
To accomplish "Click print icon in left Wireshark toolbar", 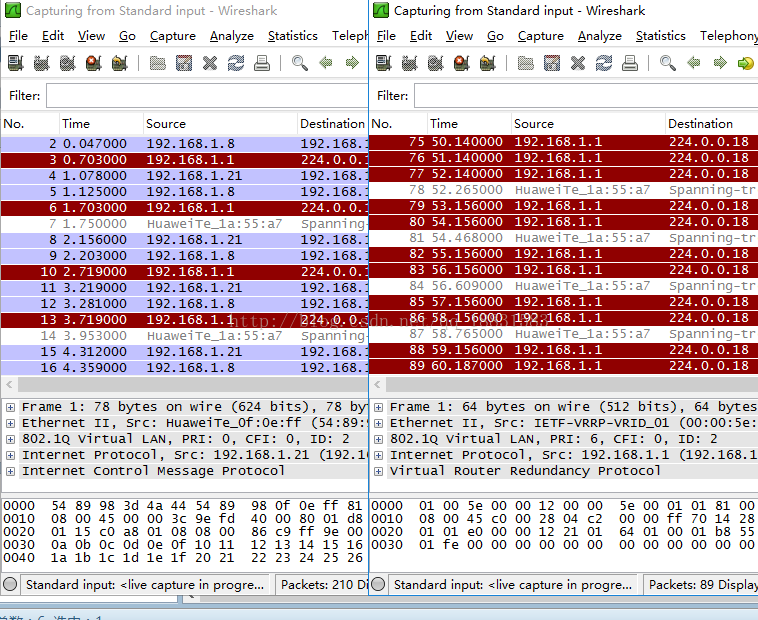I will click(x=262, y=63).
